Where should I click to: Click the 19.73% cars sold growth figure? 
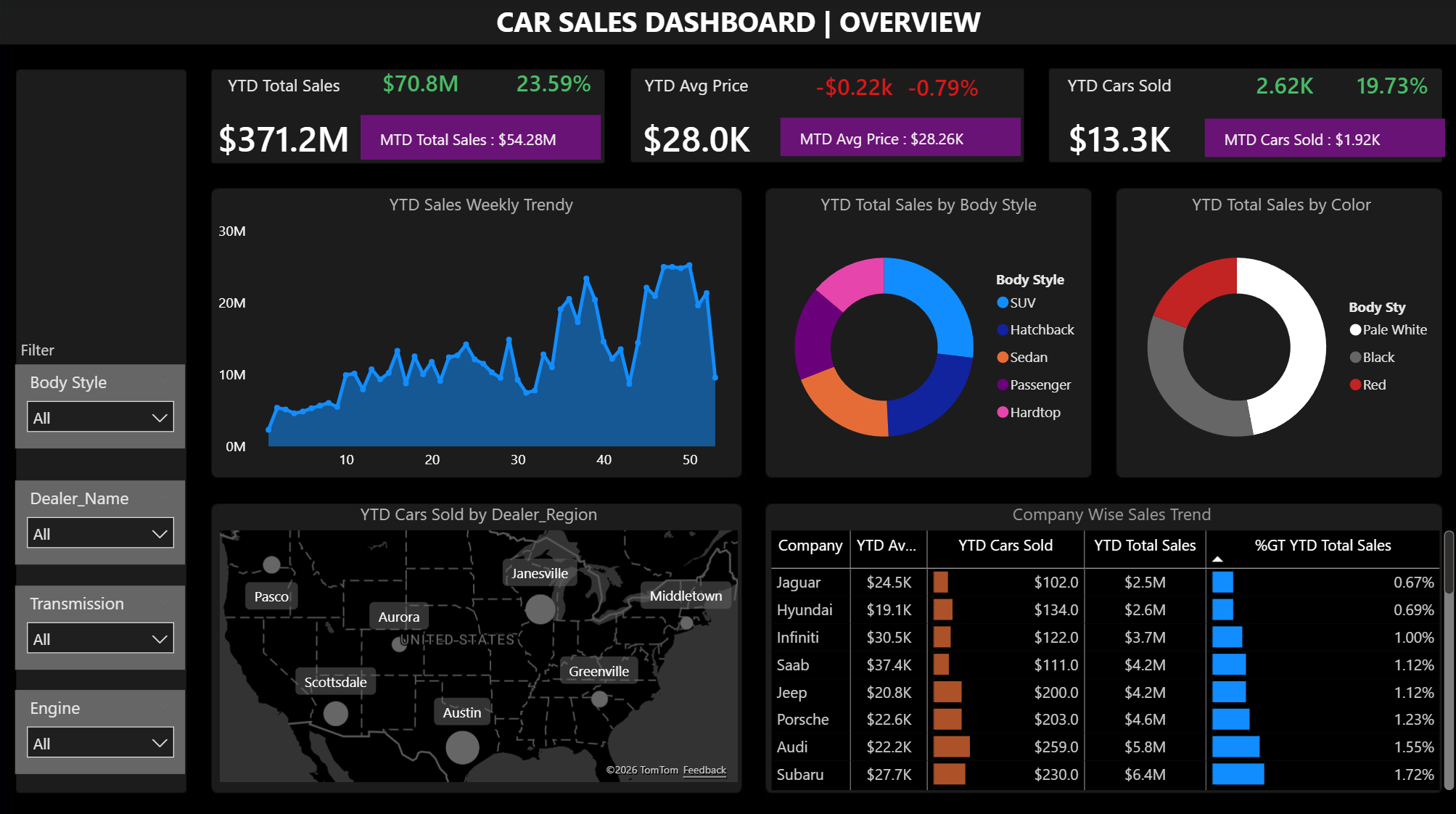click(x=1391, y=86)
